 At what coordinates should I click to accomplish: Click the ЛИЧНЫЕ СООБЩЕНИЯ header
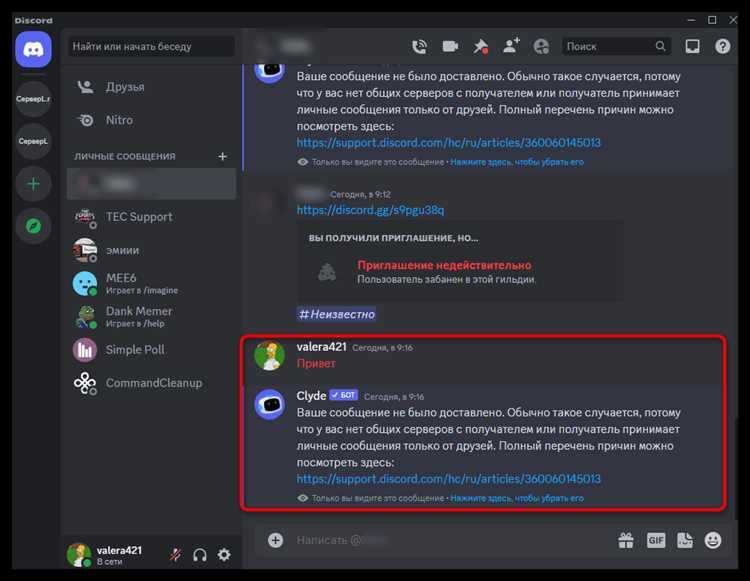(x=125, y=156)
